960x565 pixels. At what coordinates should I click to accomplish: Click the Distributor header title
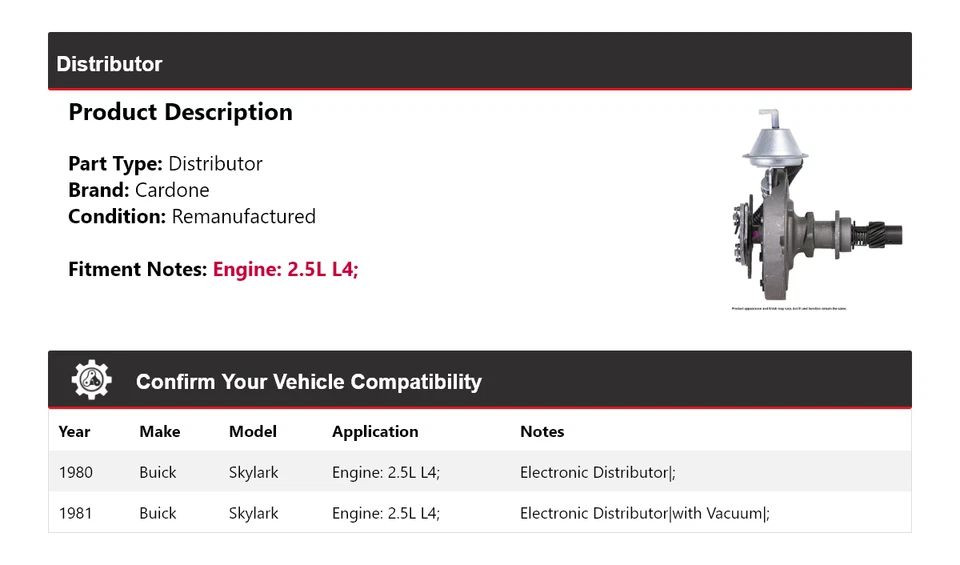109,64
